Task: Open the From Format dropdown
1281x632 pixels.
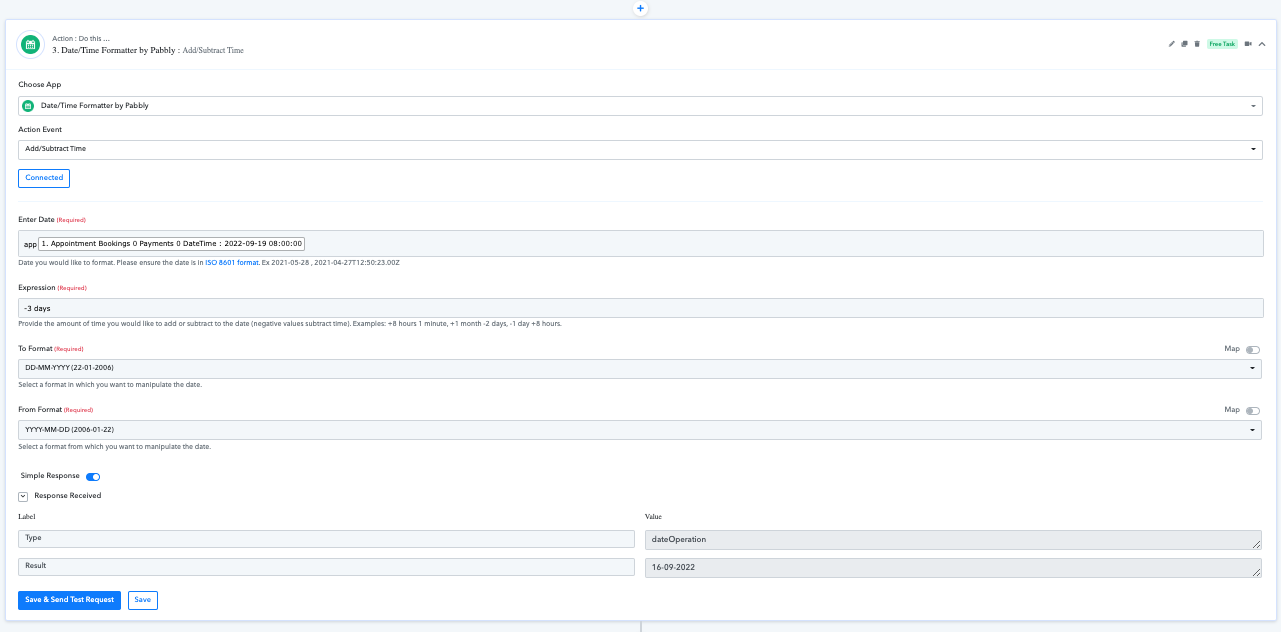Action: tap(640, 430)
